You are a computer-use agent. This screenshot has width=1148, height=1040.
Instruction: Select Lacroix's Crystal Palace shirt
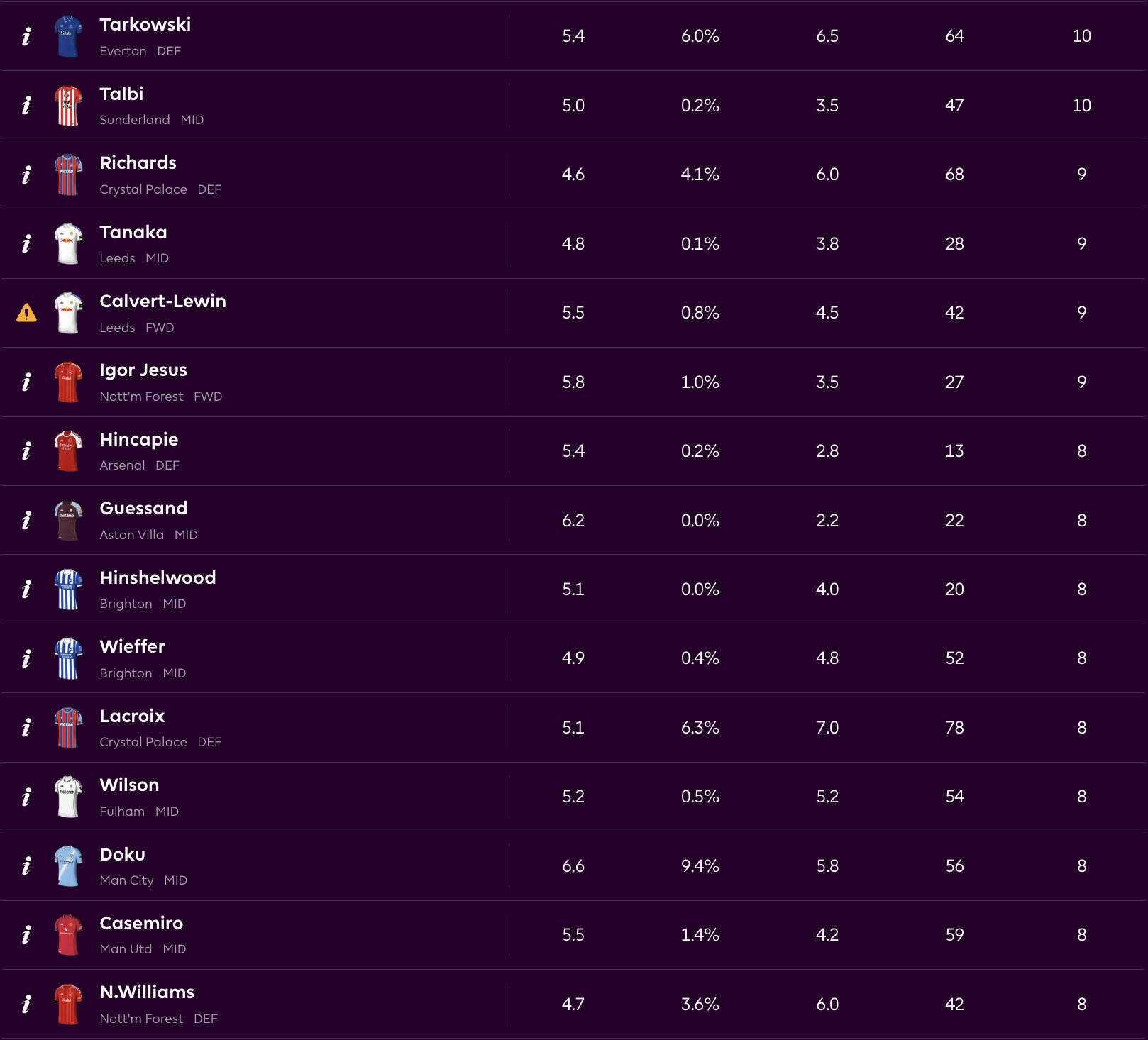[x=68, y=728]
